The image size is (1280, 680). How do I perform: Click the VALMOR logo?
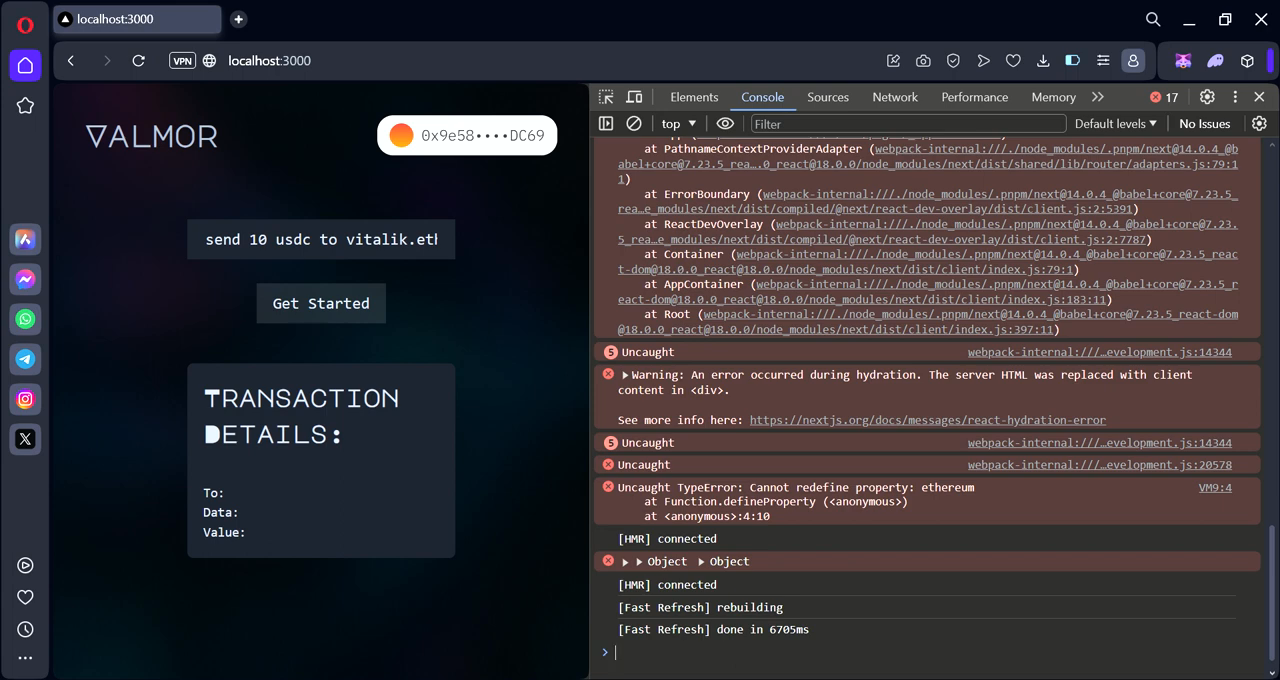pos(152,136)
